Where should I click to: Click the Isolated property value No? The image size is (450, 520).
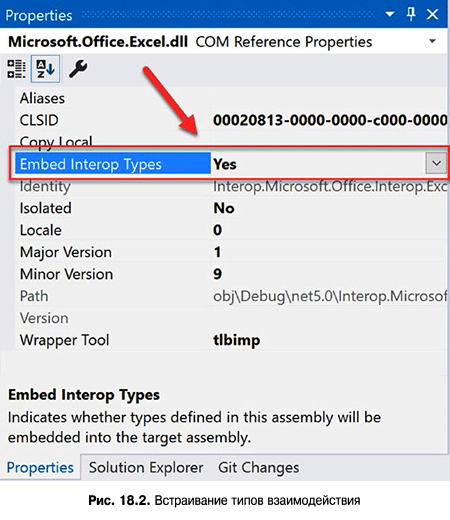(224, 208)
